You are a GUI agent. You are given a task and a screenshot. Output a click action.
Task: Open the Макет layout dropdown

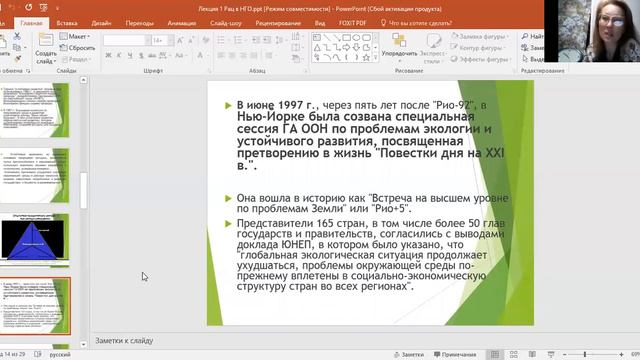(x=75, y=36)
